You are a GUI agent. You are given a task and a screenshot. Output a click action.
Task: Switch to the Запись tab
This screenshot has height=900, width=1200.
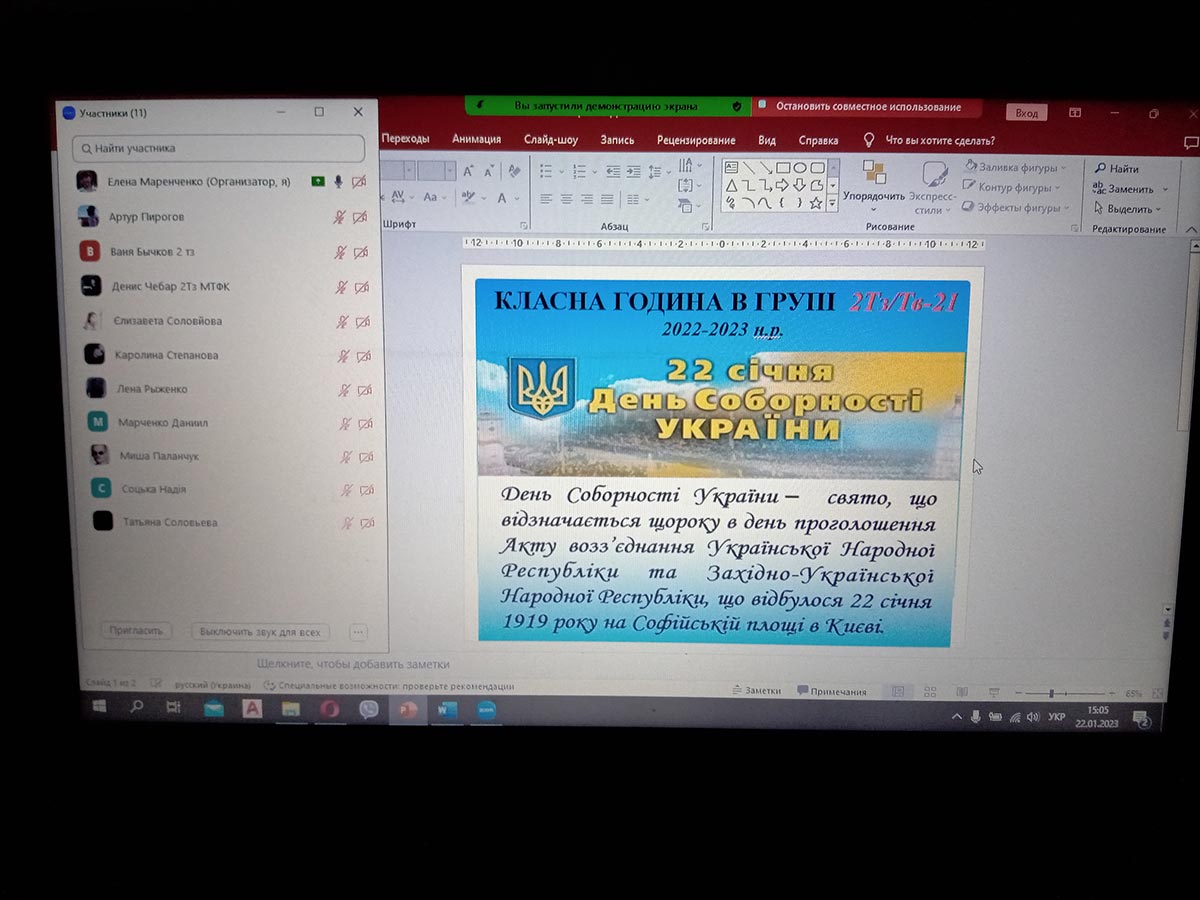[x=617, y=140]
